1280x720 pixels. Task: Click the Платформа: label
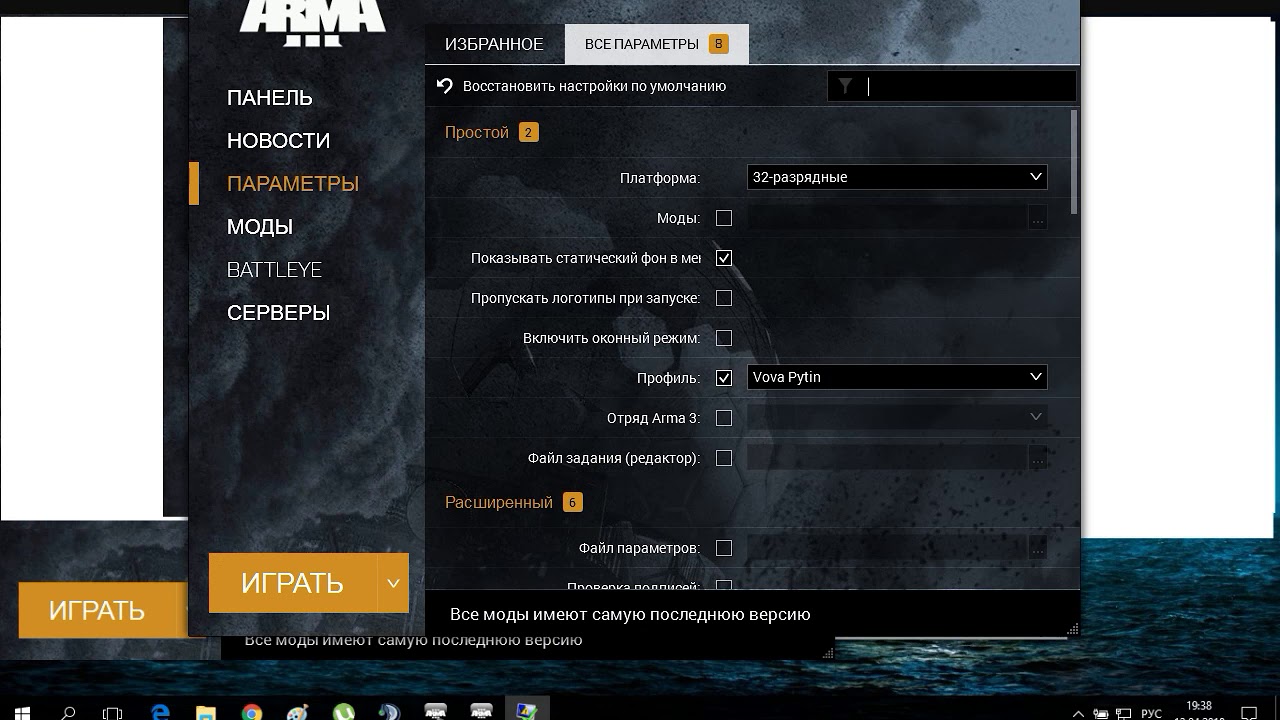point(660,178)
